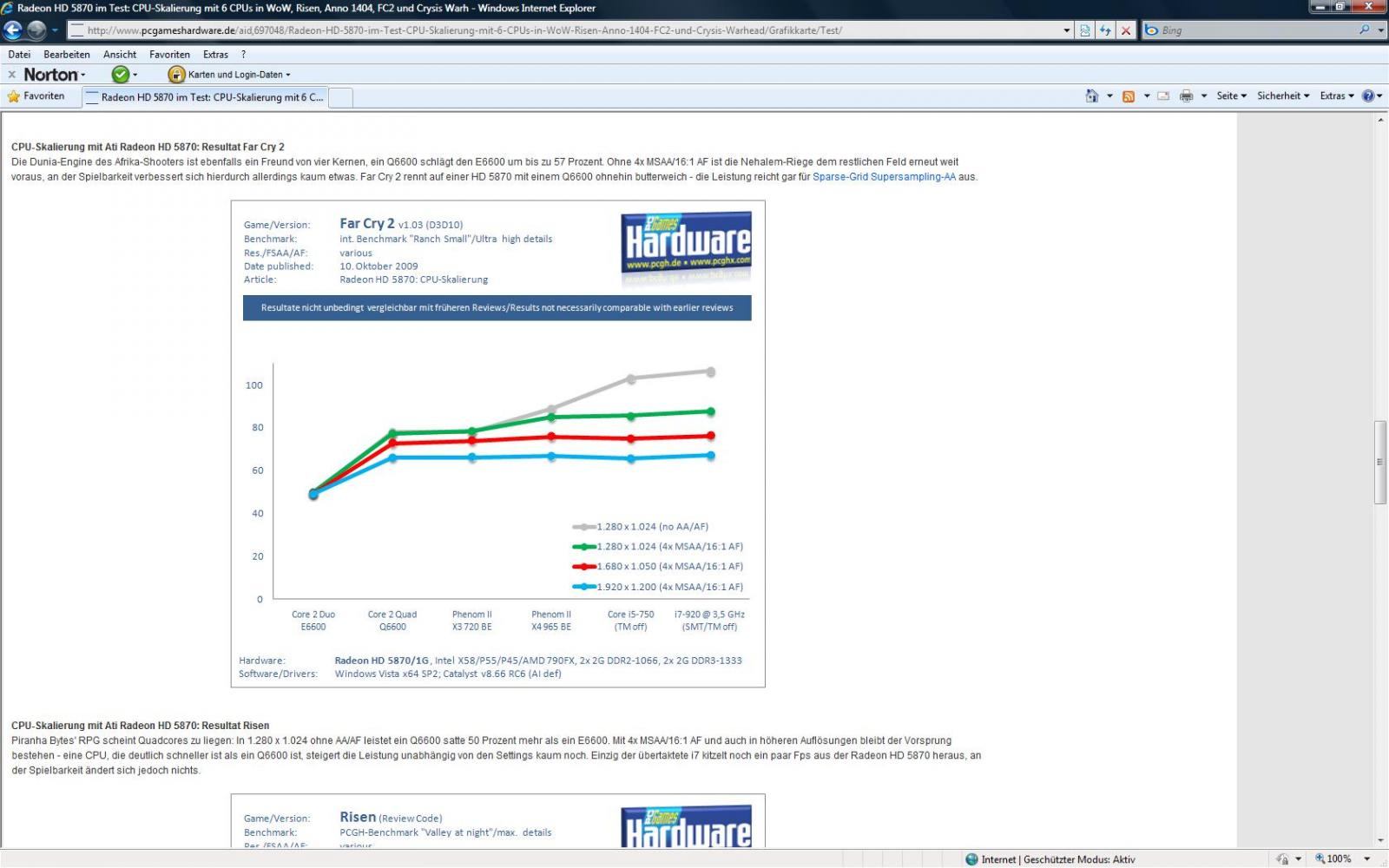Open the Sicherheit command menu

pos(1283,96)
